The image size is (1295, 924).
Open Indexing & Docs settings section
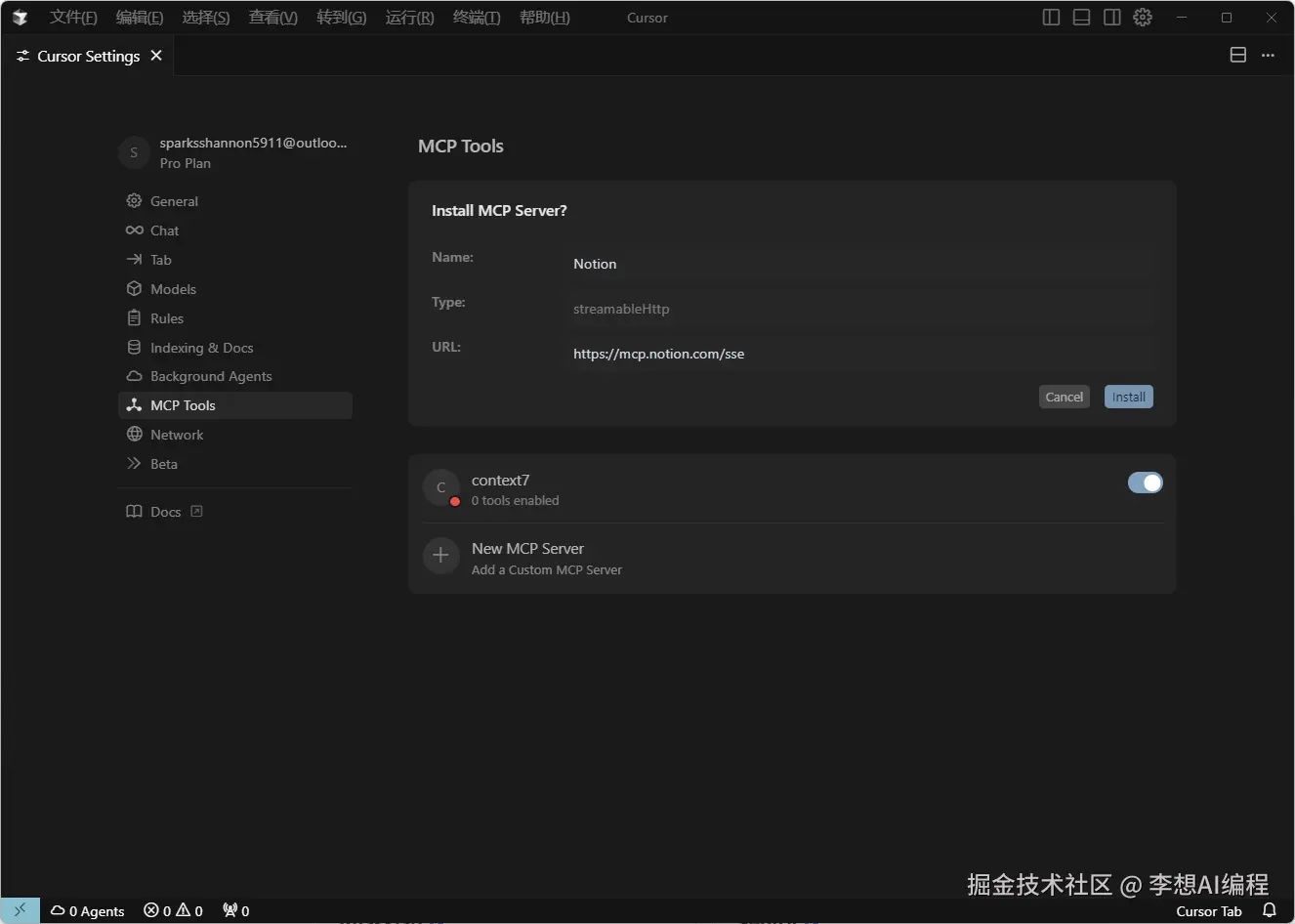tap(234, 348)
